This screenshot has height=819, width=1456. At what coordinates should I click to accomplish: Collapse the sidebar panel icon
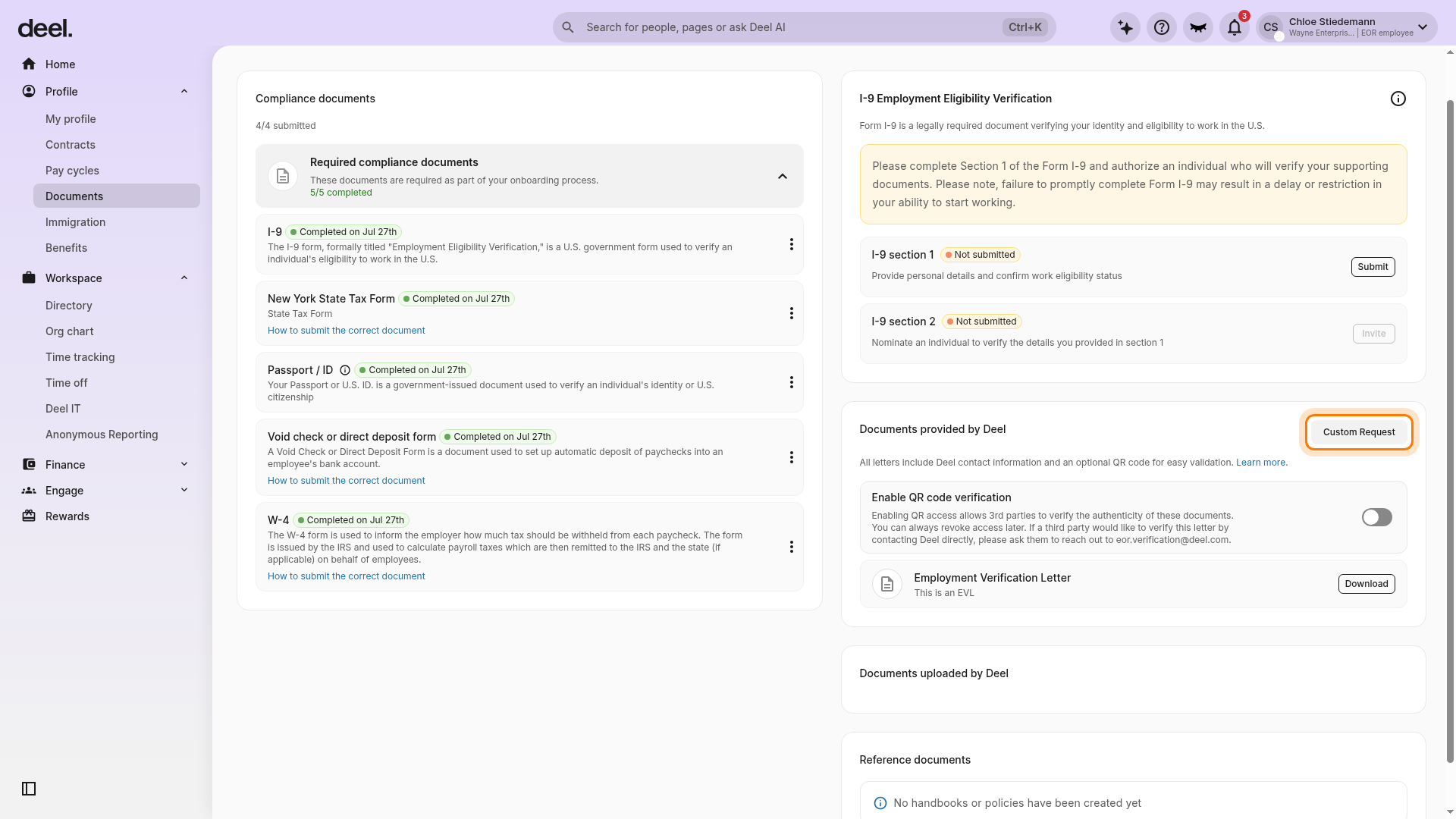(29, 789)
